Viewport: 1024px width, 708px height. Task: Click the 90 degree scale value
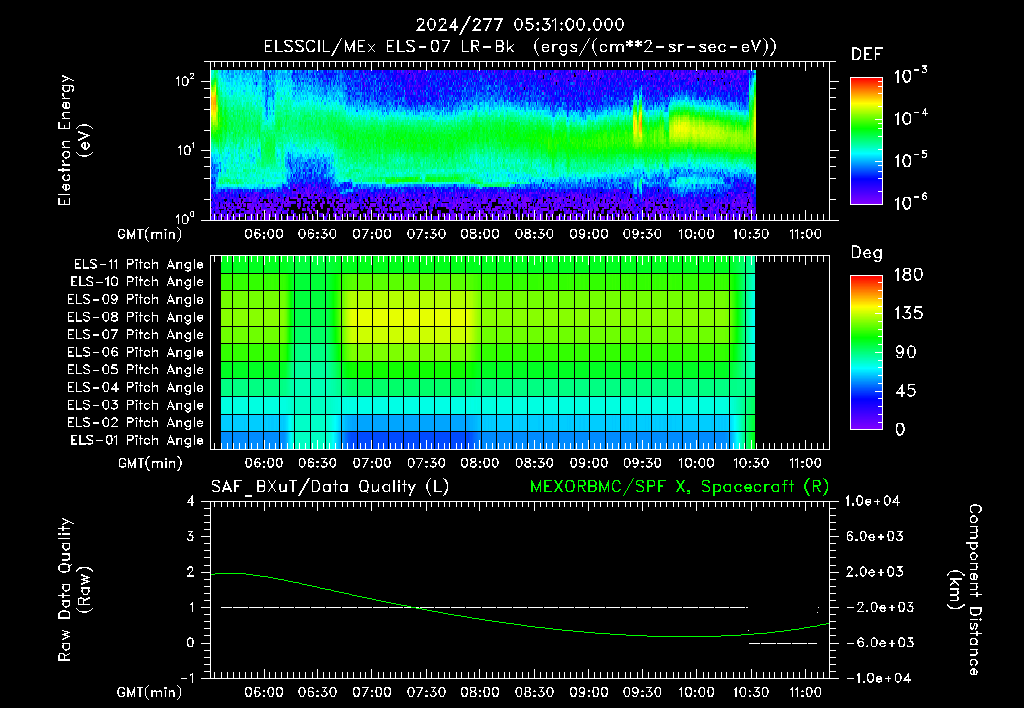coord(906,353)
